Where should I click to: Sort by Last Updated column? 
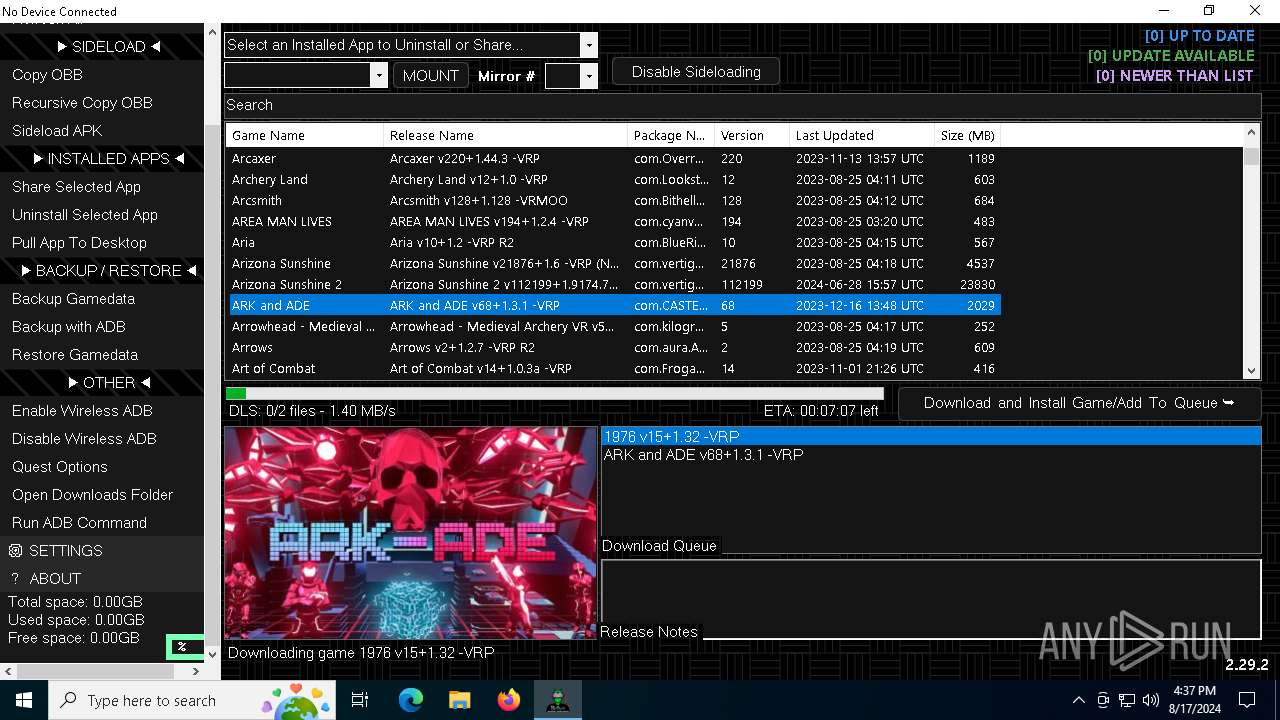(861, 135)
